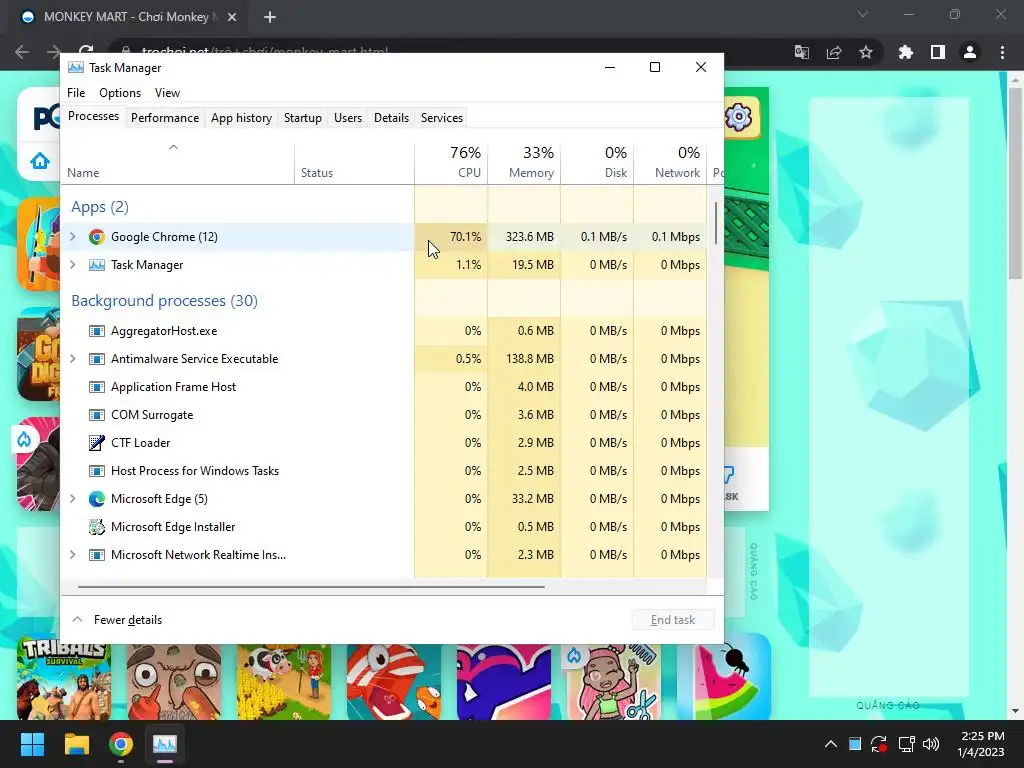
Task: Close the MONKEY MART browser tab
Action: click(232, 17)
